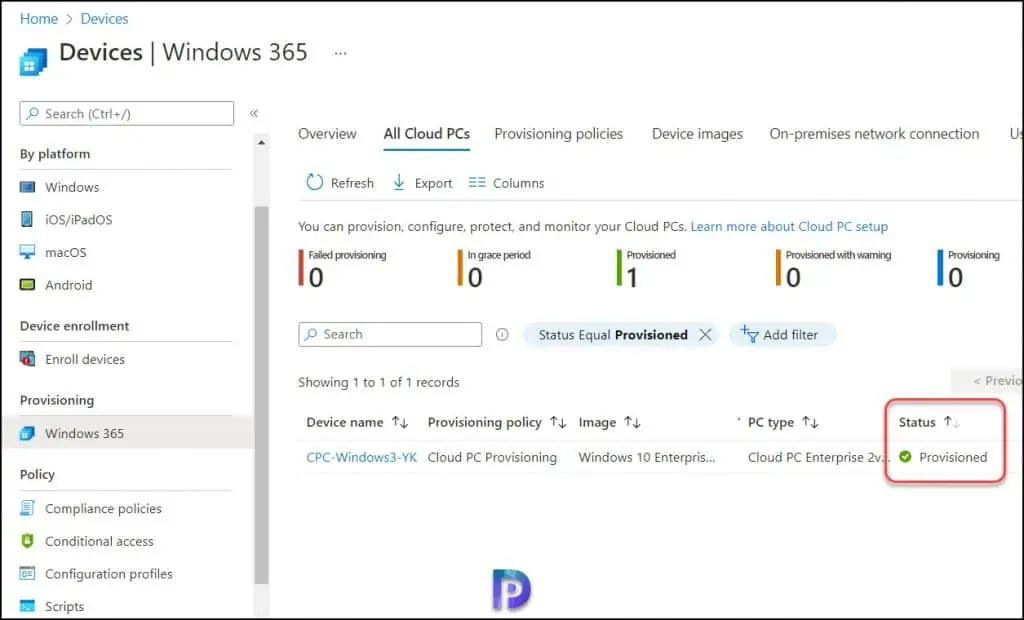This screenshot has height=620, width=1024.
Task: Click the Windows 10 Enterpris... image cell
Action: click(647, 457)
